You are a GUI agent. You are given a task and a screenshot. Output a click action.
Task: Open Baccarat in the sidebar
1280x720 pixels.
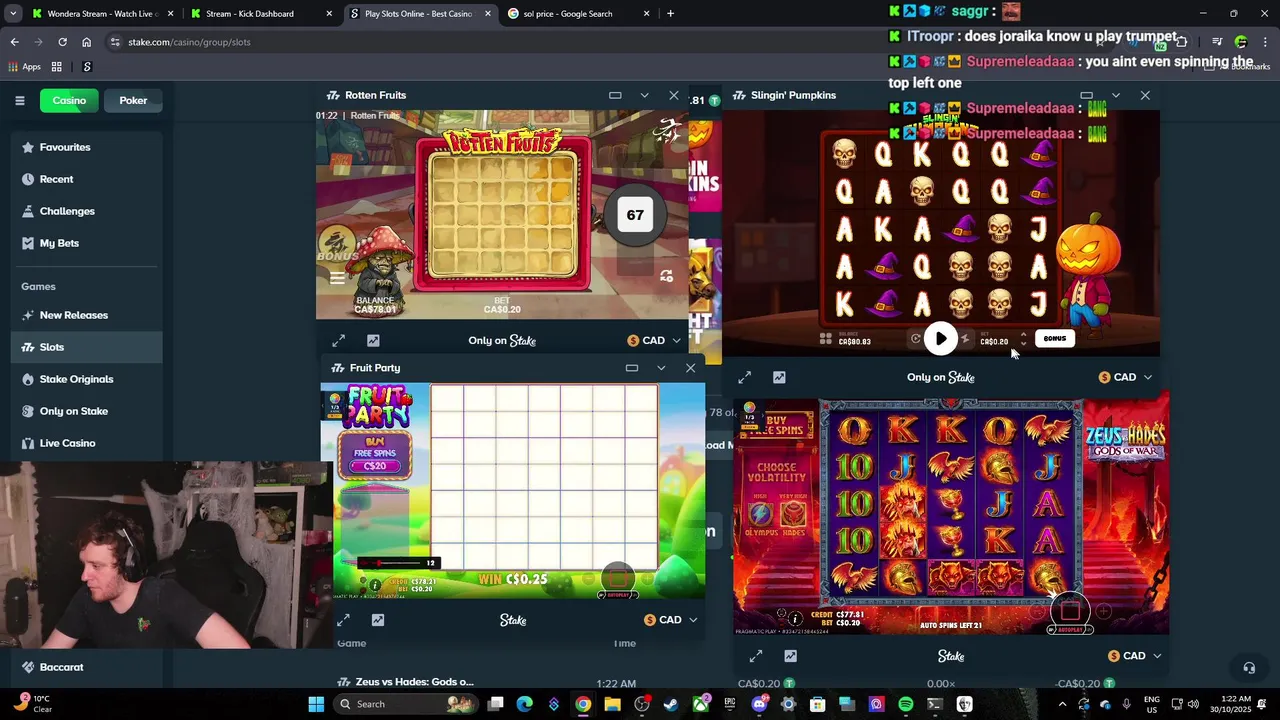click(86, 667)
